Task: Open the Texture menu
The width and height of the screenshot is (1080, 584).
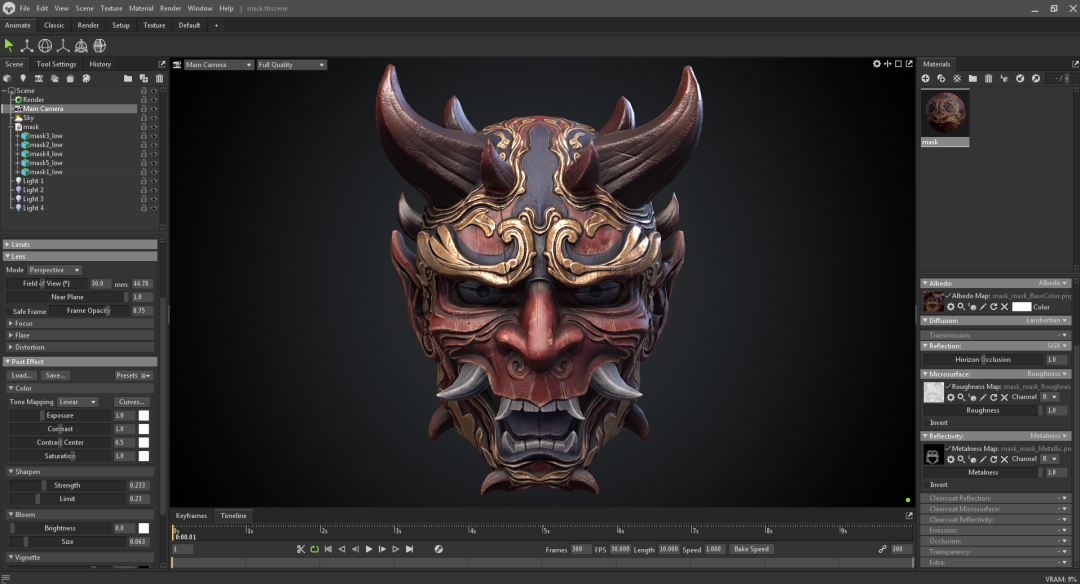Action: (x=111, y=8)
